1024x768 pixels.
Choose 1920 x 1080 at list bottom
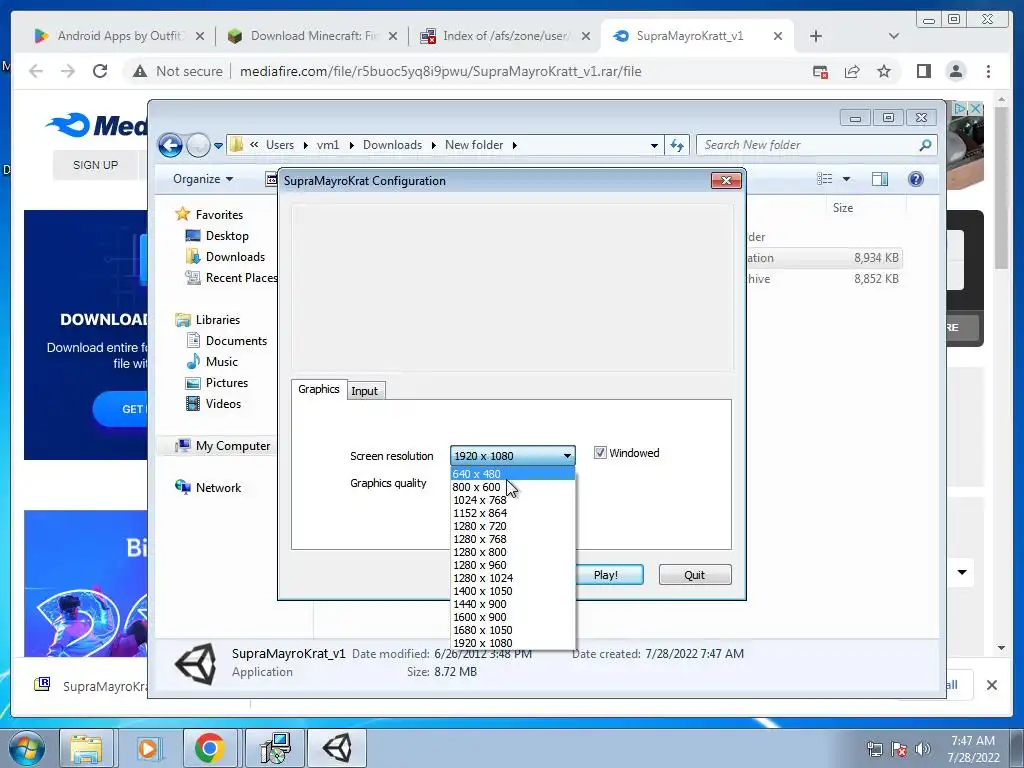coord(513,643)
